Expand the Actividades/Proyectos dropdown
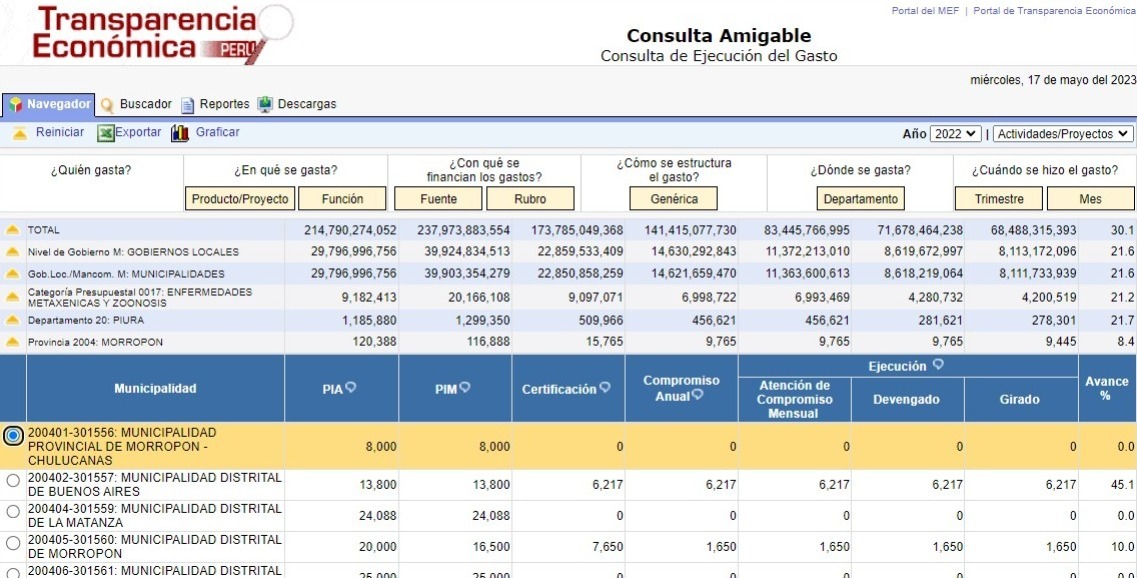The height and width of the screenshot is (578, 1137). tap(1063, 134)
